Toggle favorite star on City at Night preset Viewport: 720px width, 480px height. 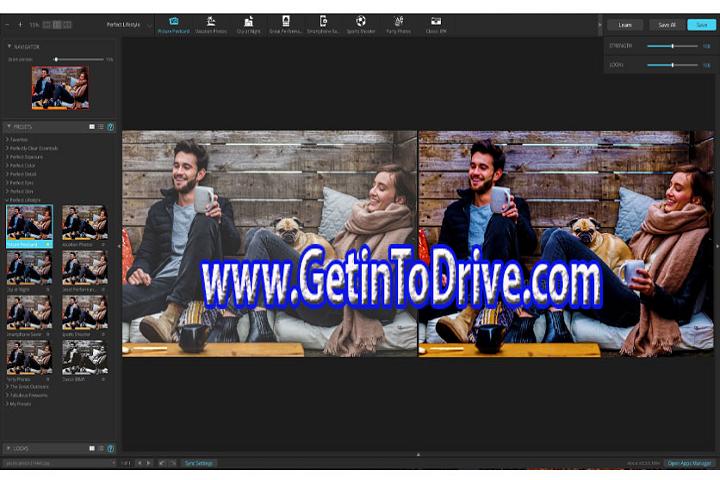[48, 289]
